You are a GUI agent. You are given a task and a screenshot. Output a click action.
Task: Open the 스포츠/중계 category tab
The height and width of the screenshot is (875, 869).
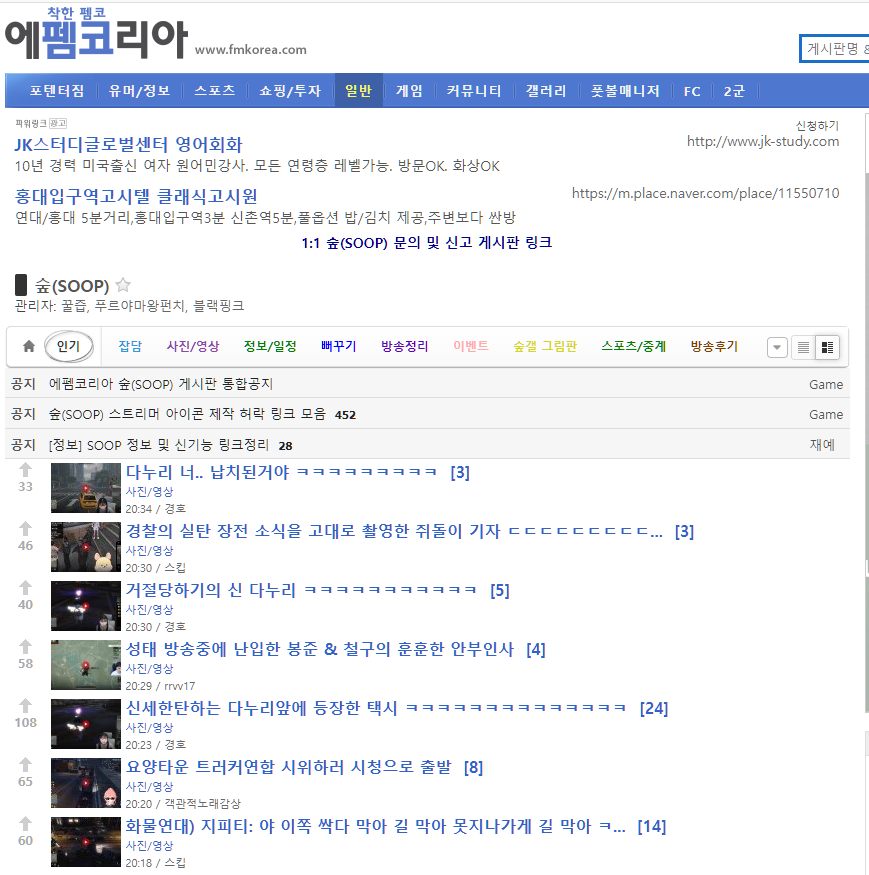click(634, 347)
